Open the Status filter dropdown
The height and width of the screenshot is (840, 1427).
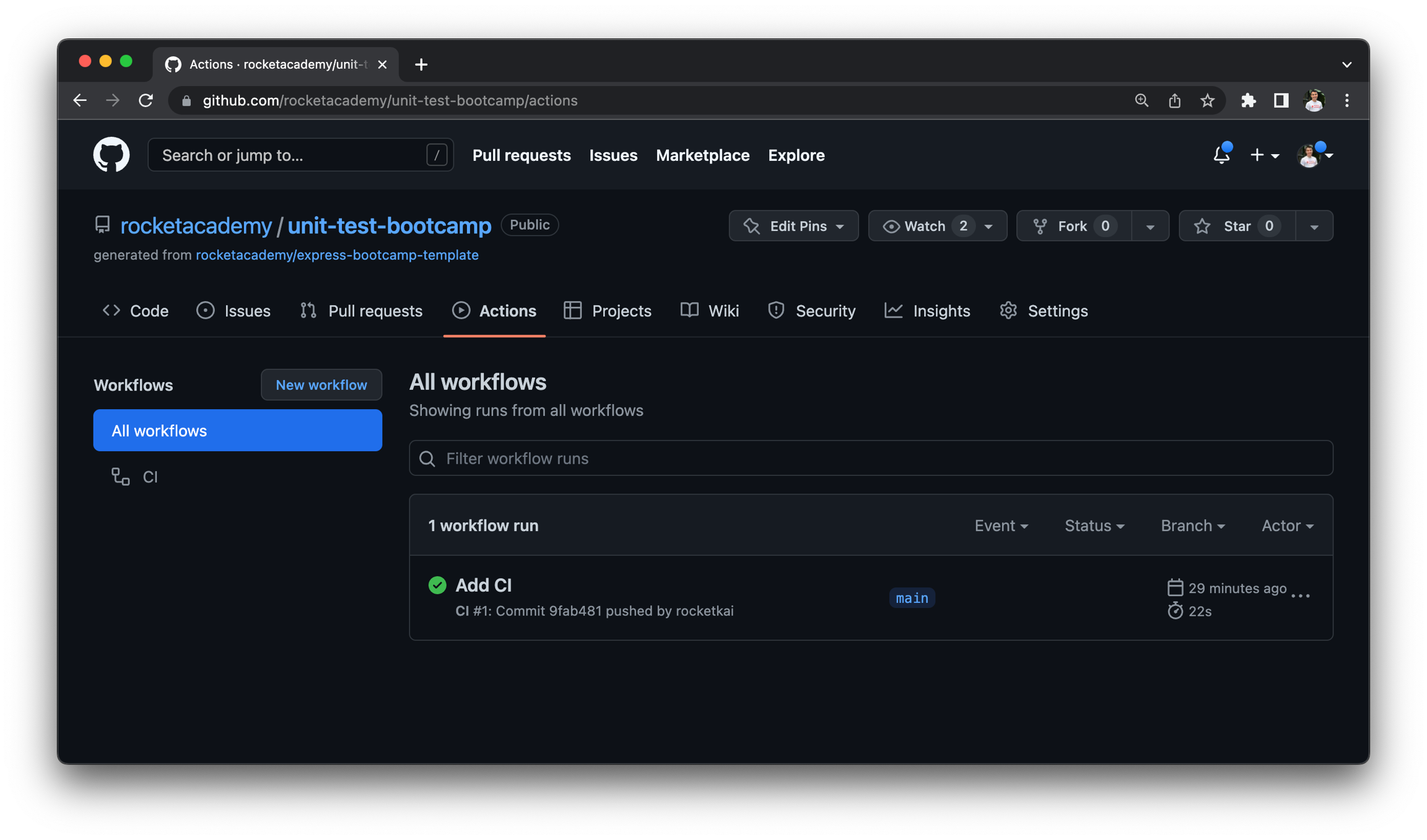pyautogui.click(x=1094, y=526)
